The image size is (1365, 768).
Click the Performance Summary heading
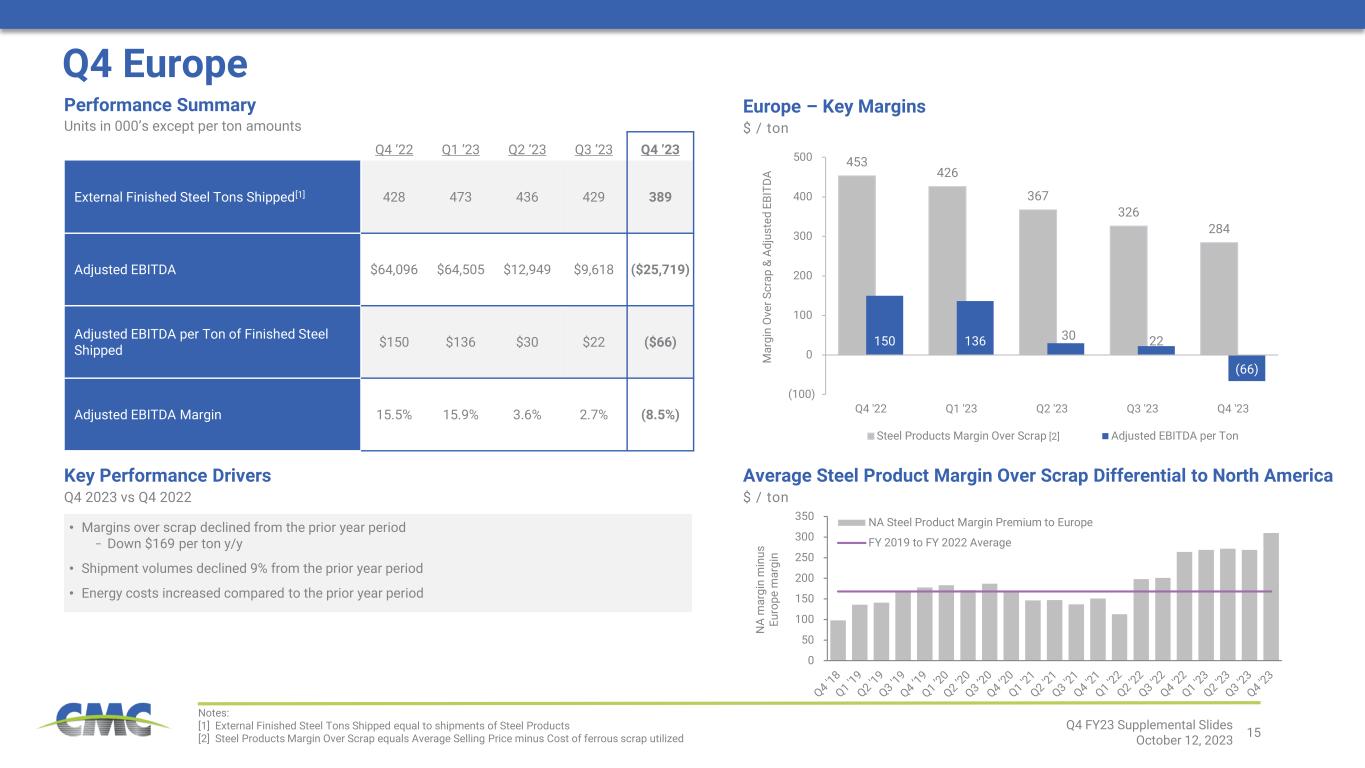(160, 105)
